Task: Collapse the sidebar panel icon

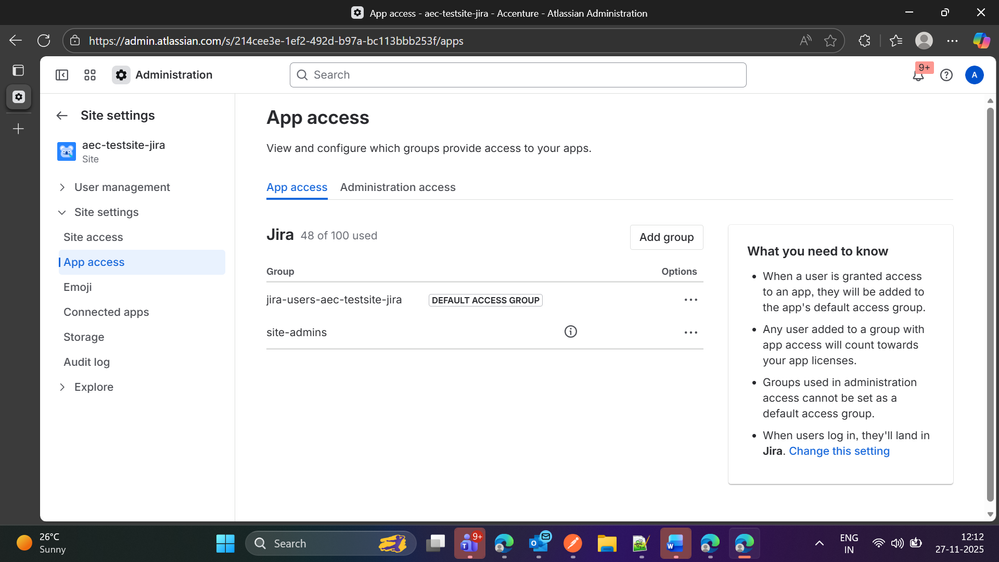Action: point(62,75)
